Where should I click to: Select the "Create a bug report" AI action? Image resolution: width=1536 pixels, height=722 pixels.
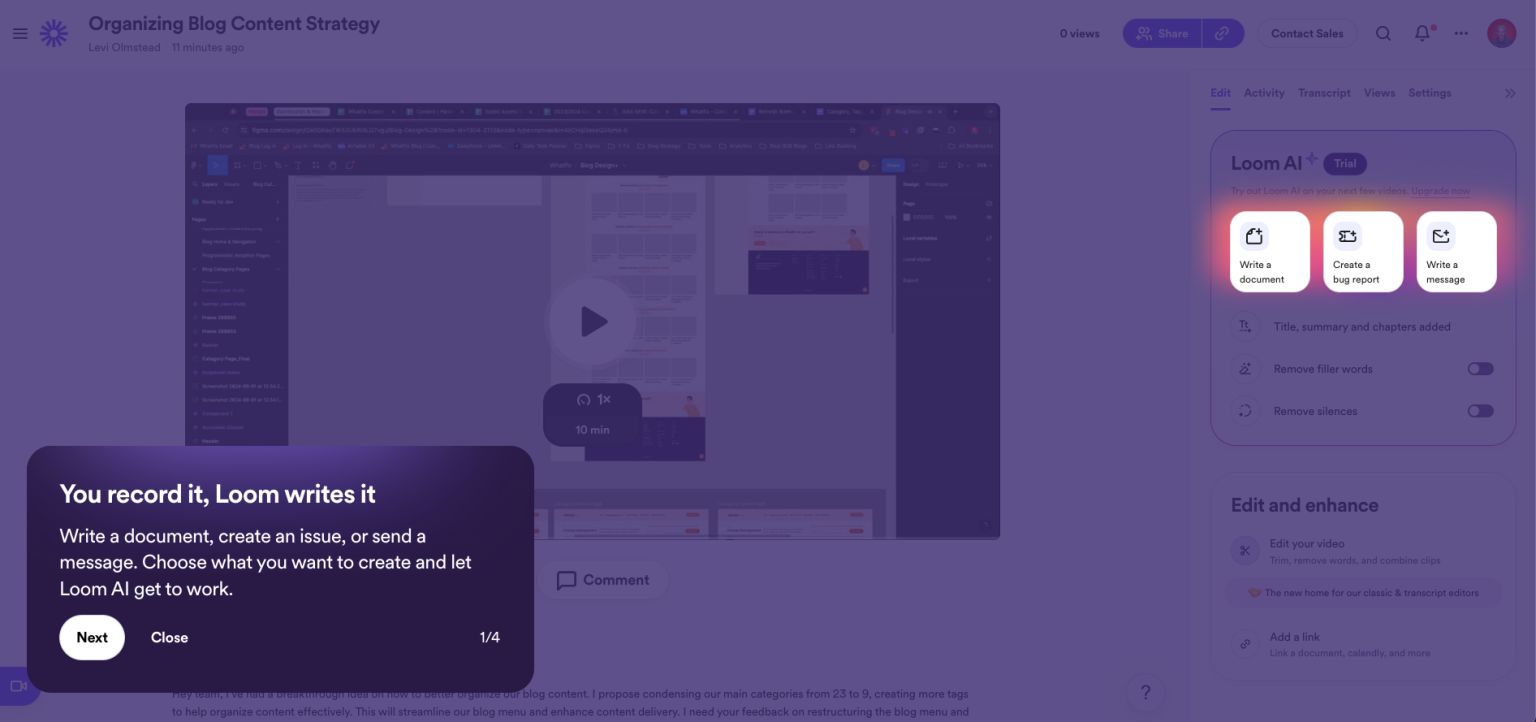1363,251
